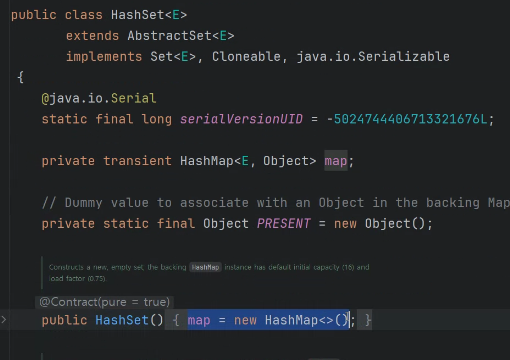Expand the folded HashSet constructor with gutter chevron
This screenshot has height=360, width=510.
tap(4, 320)
